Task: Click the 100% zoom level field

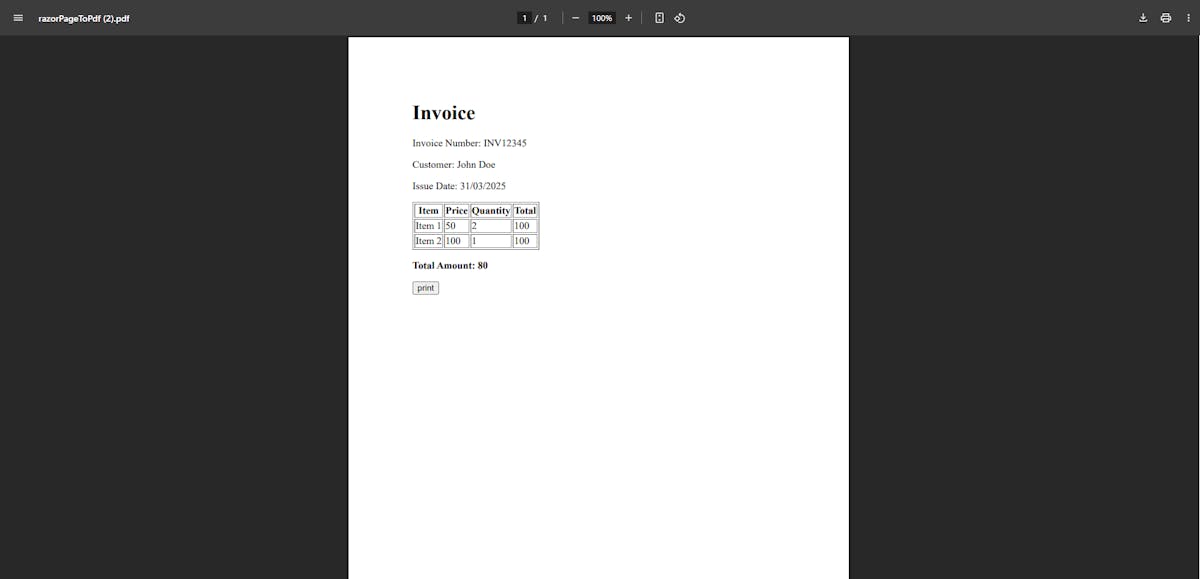Action: point(601,18)
